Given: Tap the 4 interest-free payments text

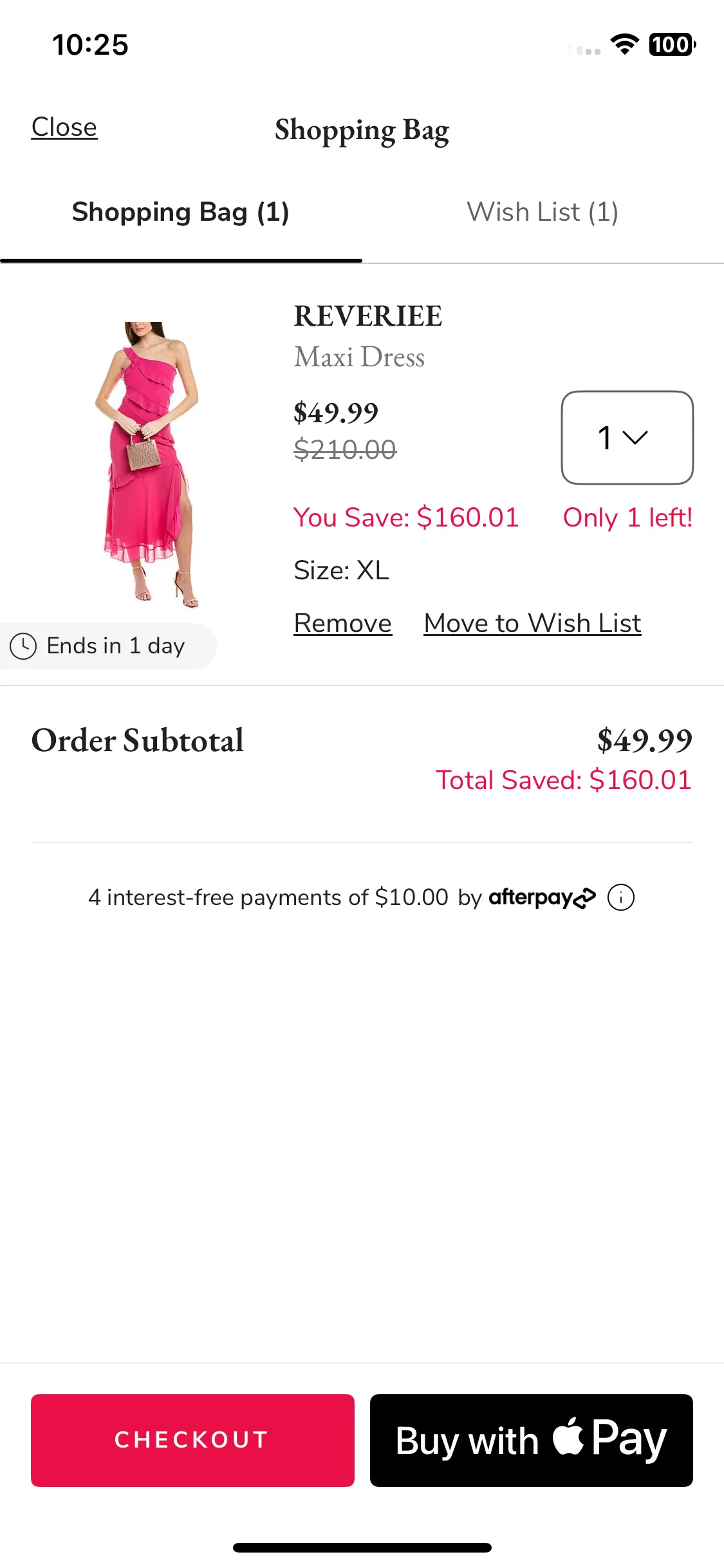Looking at the screenshot, I should 268,897.
